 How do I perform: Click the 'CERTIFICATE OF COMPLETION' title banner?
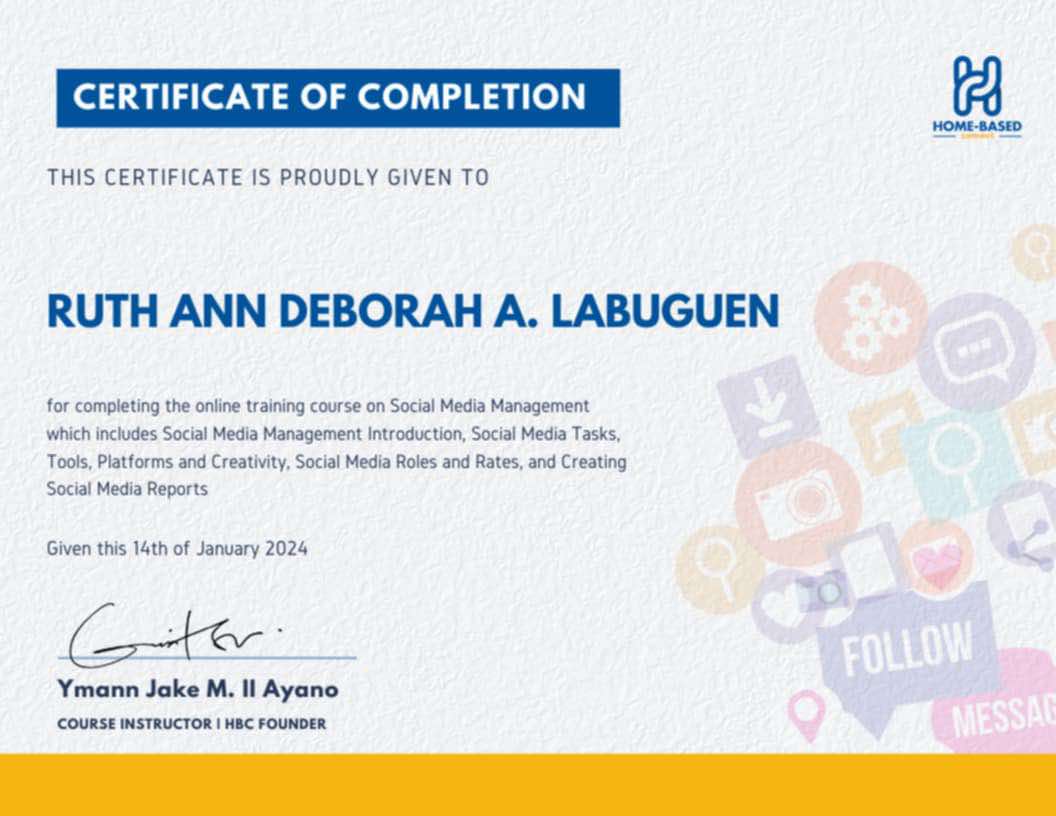(x=338, y=98)
